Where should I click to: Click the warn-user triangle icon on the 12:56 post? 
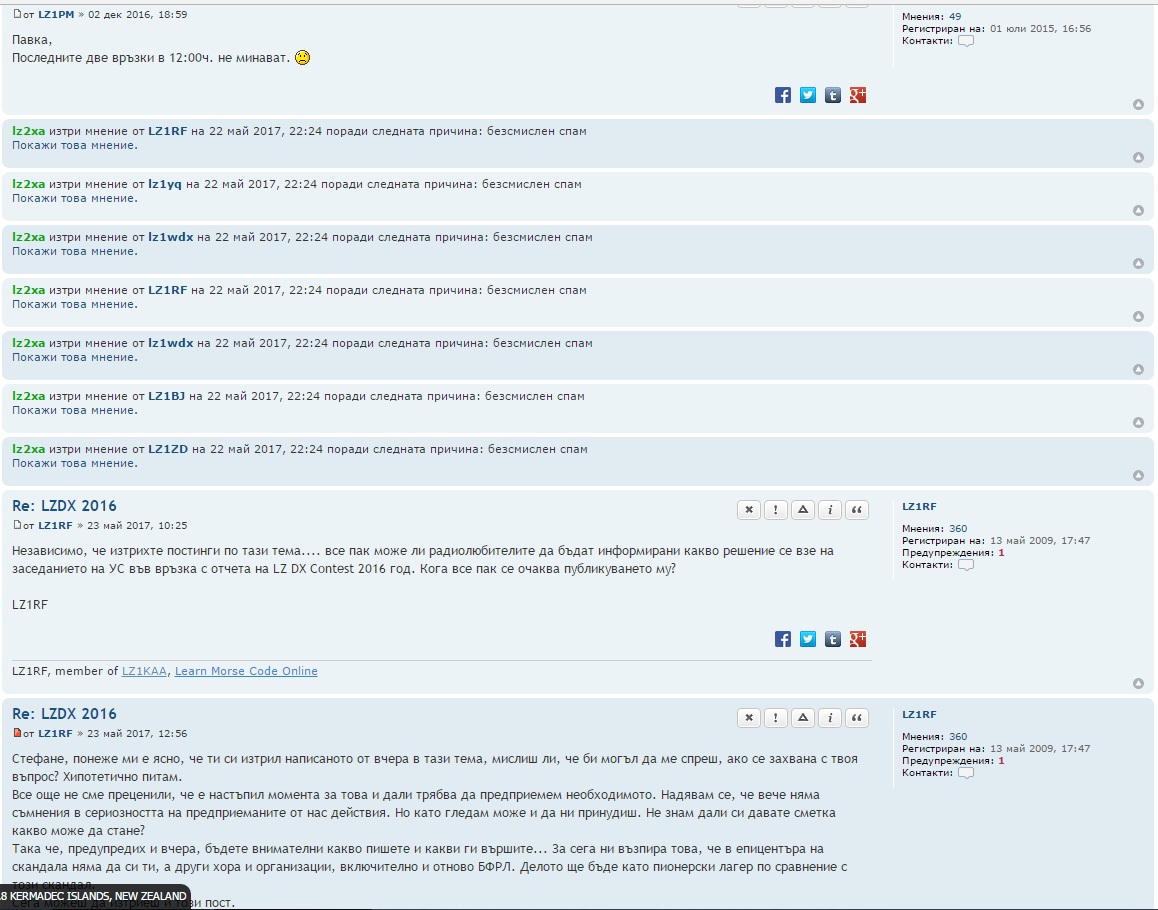coord(802,718)
